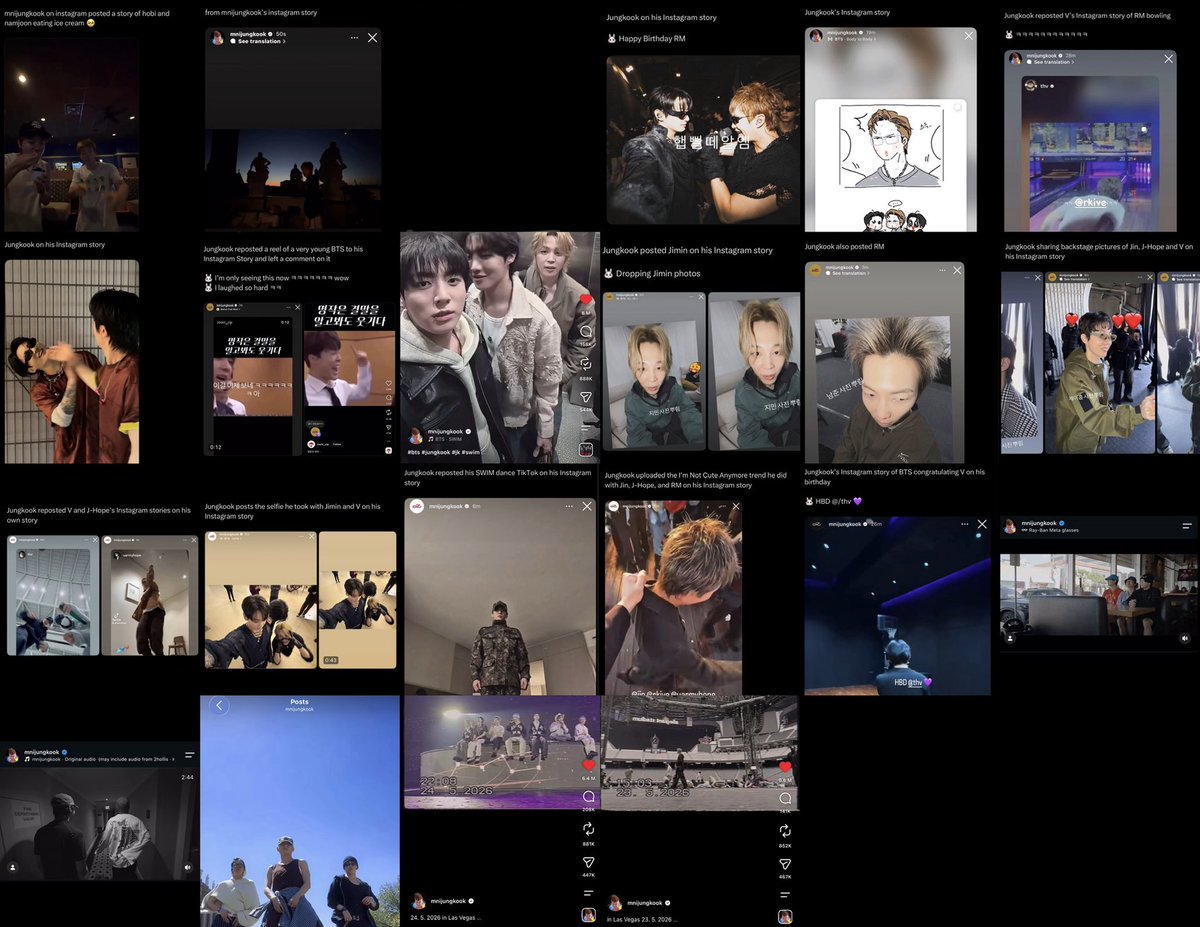Tap mnijungkook avatar on Ray-Ban Meta post
This screenshot has width=1200, height=927.
1010,526
